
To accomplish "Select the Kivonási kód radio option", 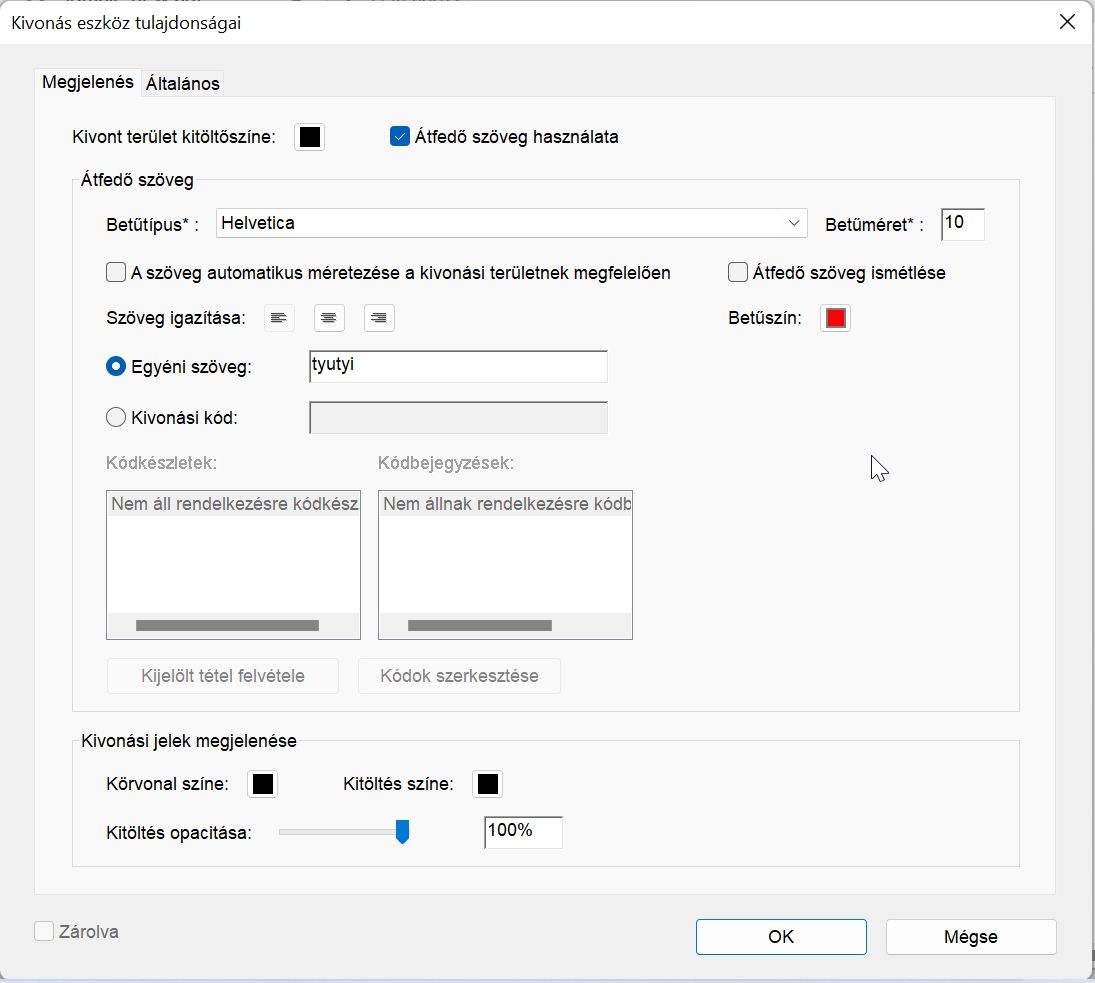I will pyautogui.click(x=116, y=417).
